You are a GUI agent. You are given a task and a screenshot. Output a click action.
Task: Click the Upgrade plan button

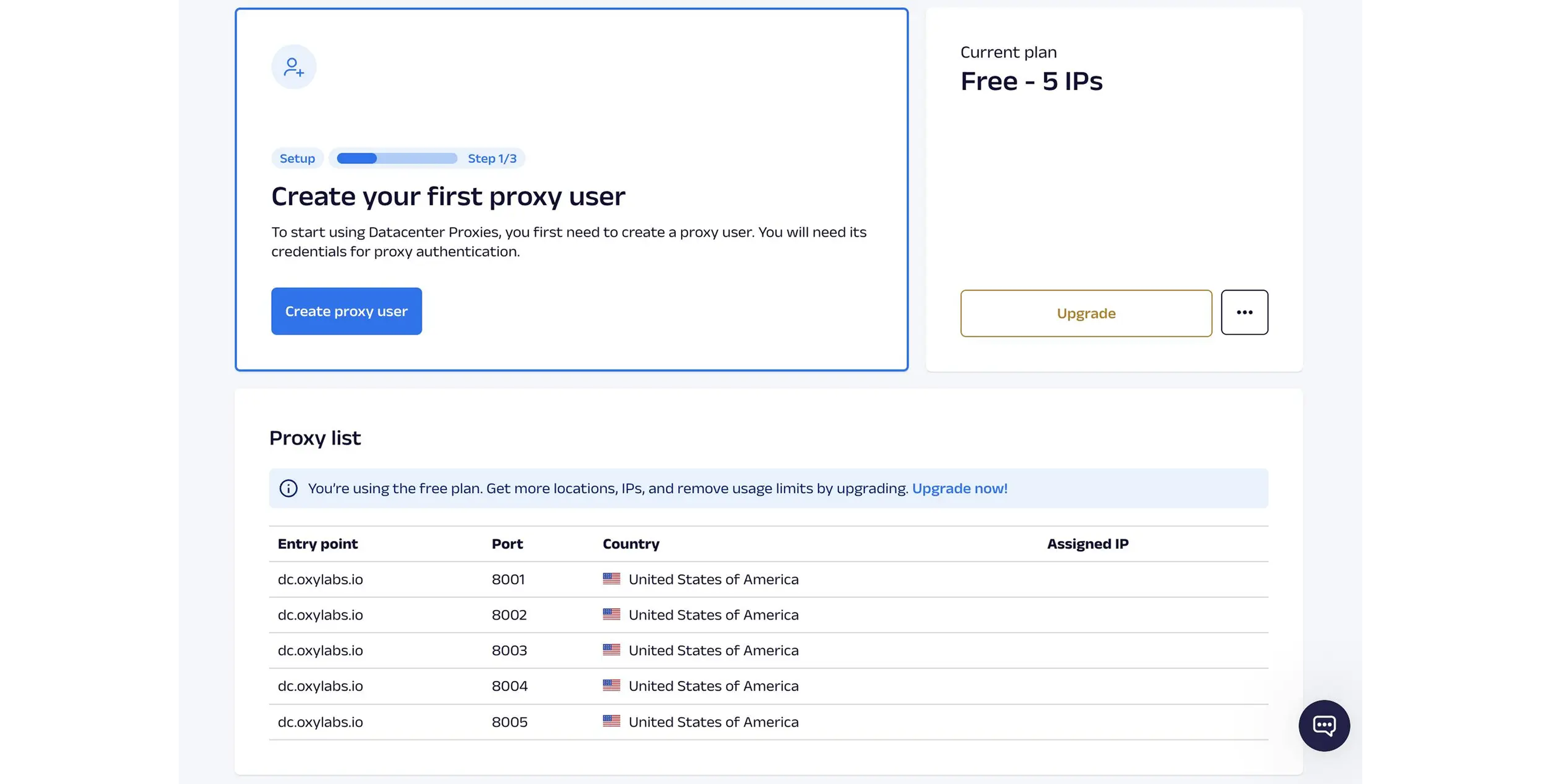coord(1086,313)
